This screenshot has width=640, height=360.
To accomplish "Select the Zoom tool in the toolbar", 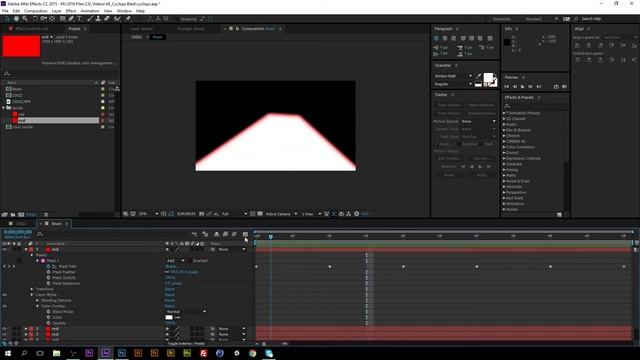I will 25,19.
